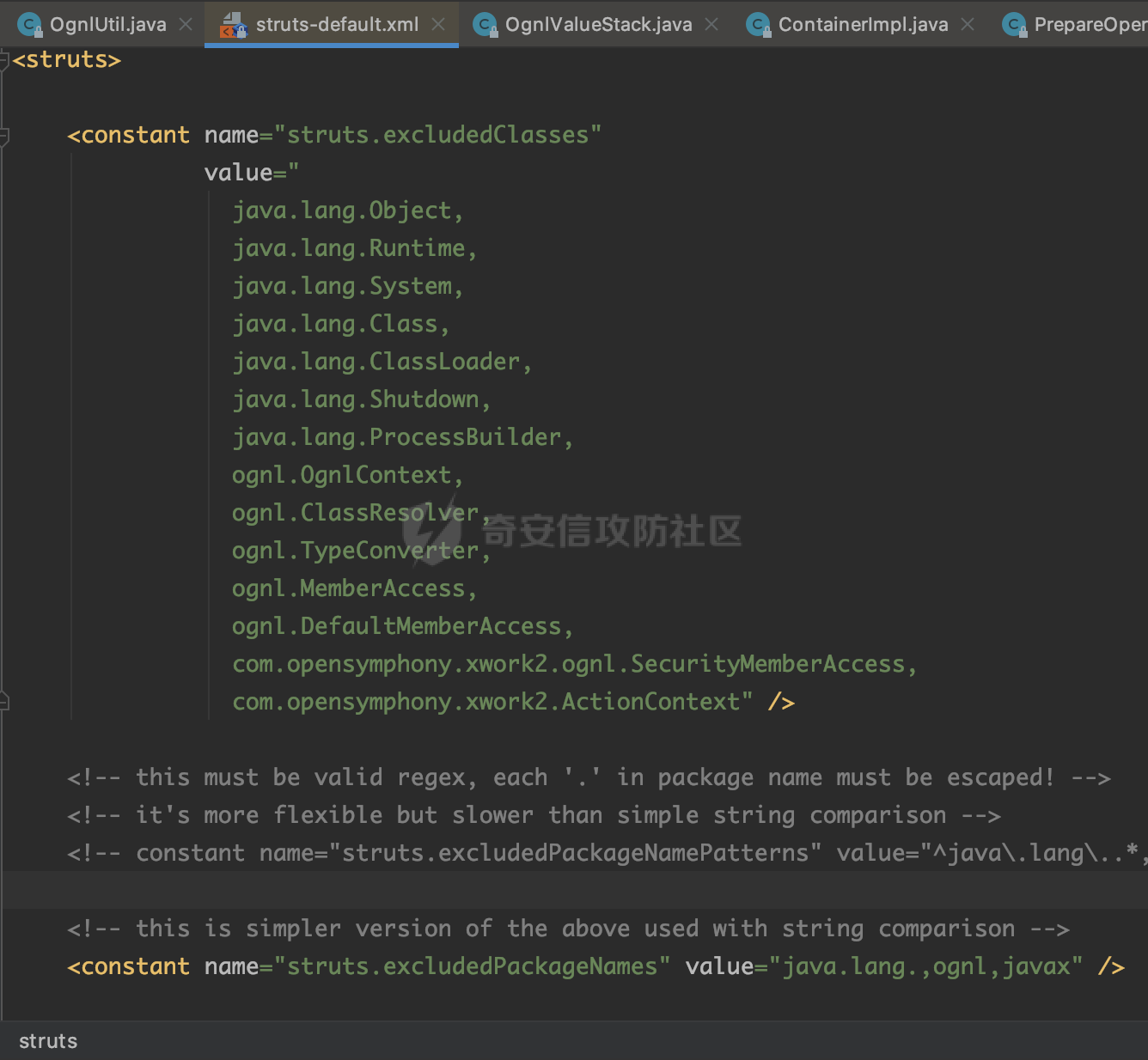Click on java.lang.Object entry

[x=348, y=210]
